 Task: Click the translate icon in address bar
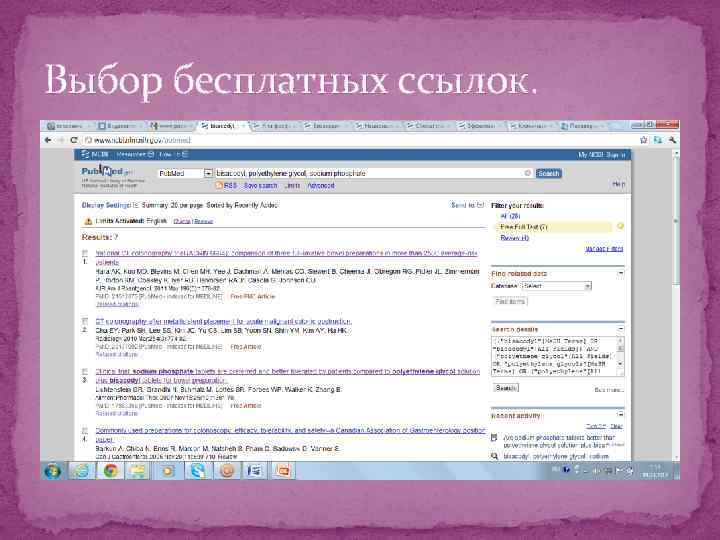click(658, 140)
